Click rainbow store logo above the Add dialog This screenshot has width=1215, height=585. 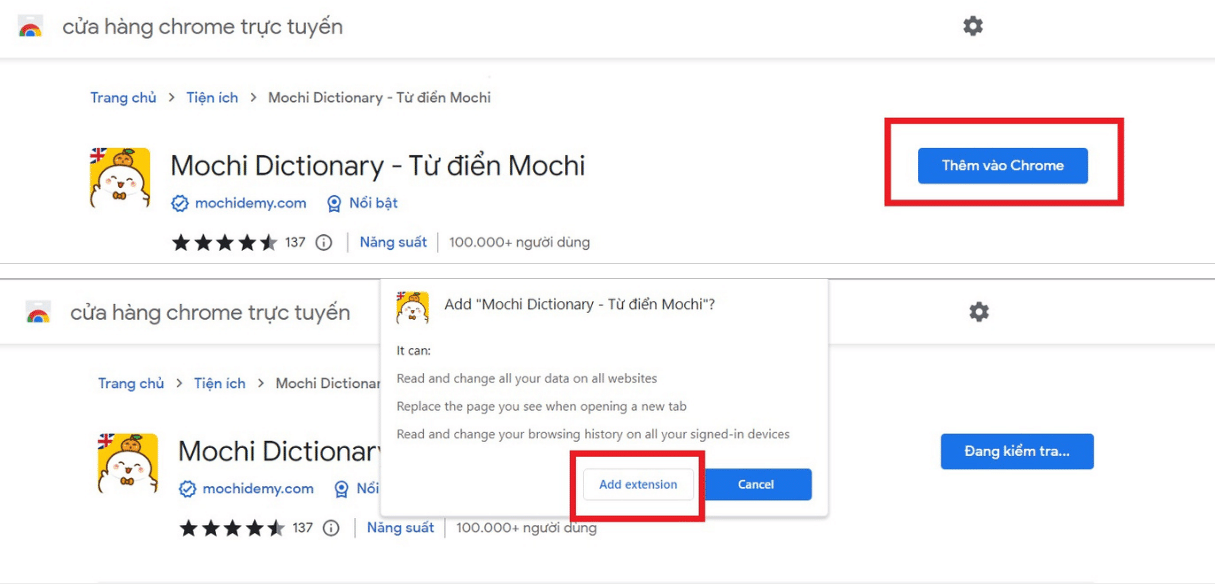[38, 313]
